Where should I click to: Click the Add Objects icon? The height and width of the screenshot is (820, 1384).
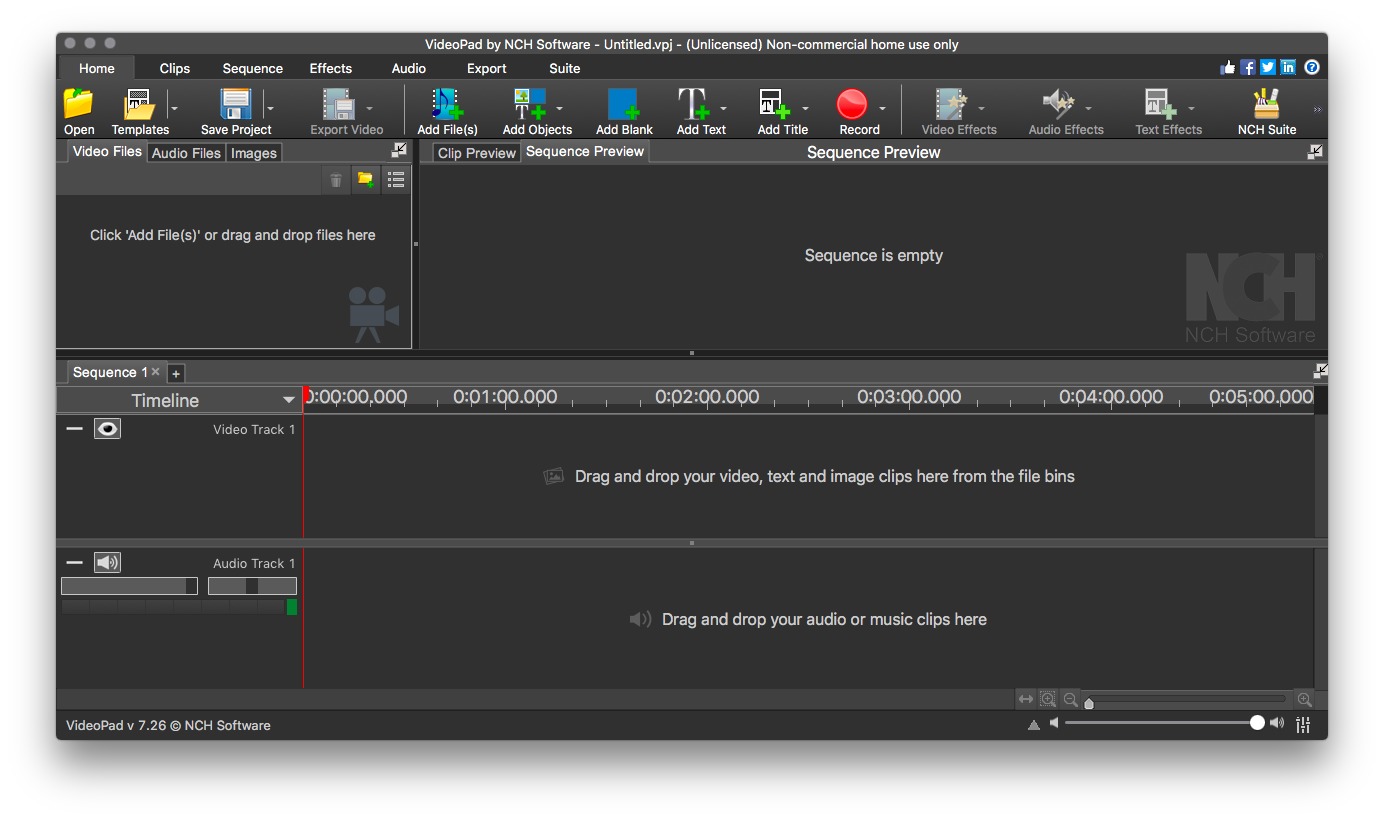coord(530,104)
